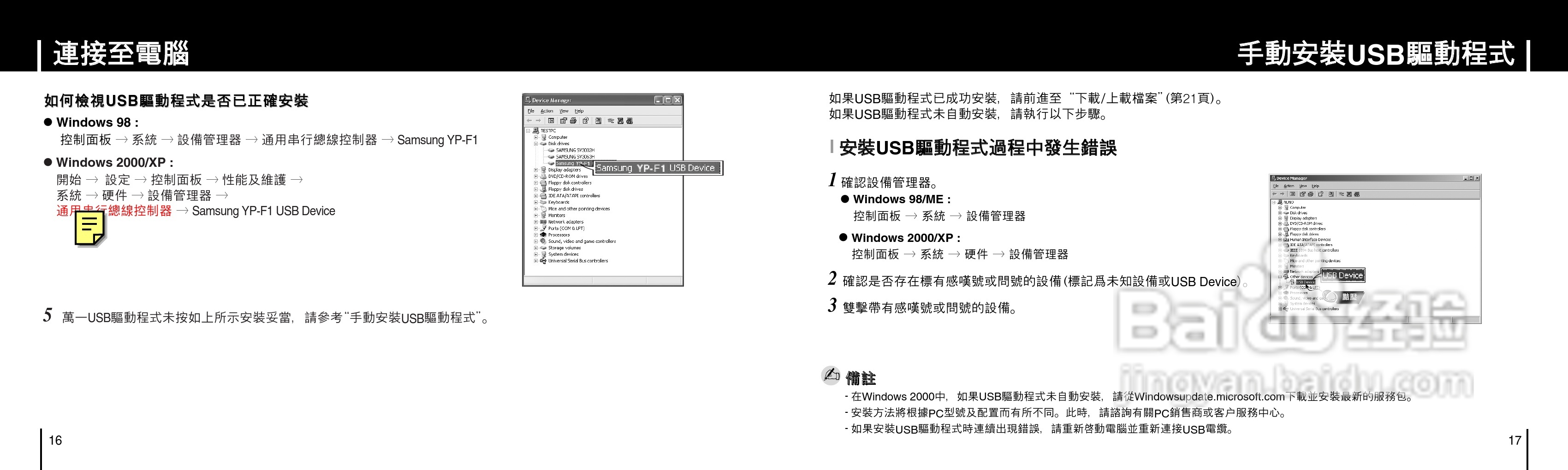Expand Universal Serial Bus controllers in NUNO tree
Screen dimensions: 1568x470
(x=1280, y=309)
